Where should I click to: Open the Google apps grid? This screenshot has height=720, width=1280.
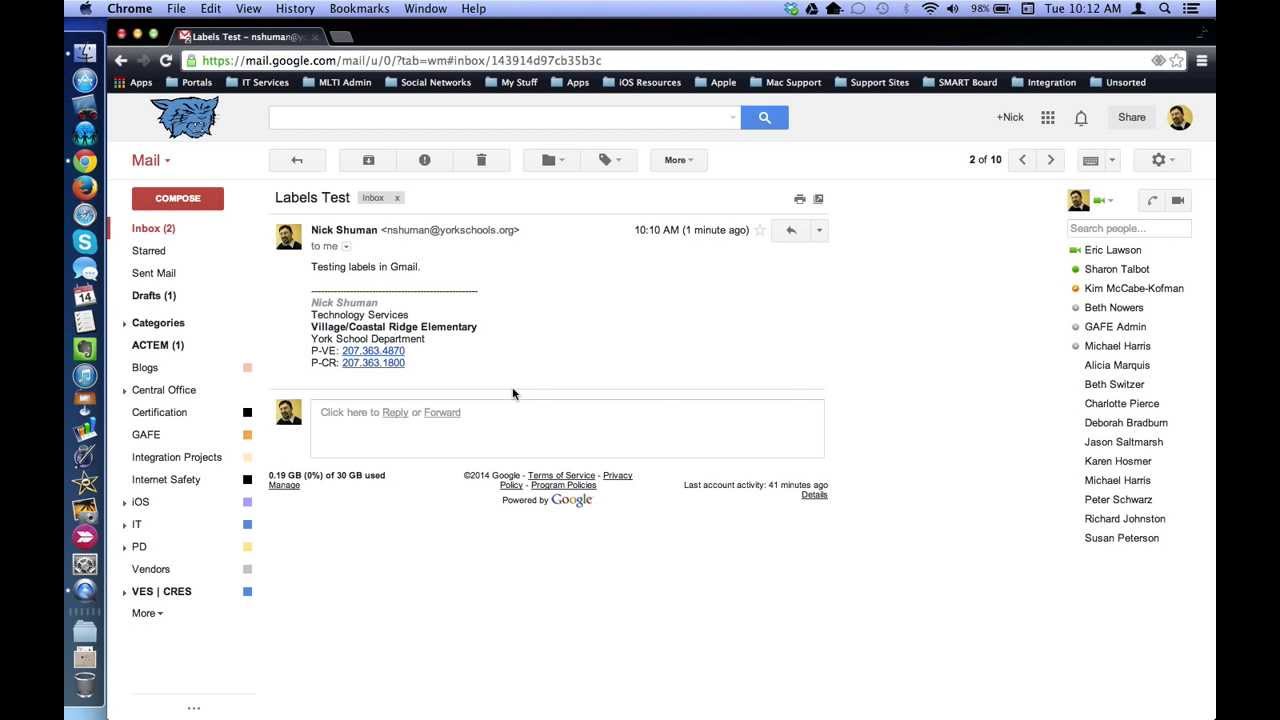(1048, 118)
